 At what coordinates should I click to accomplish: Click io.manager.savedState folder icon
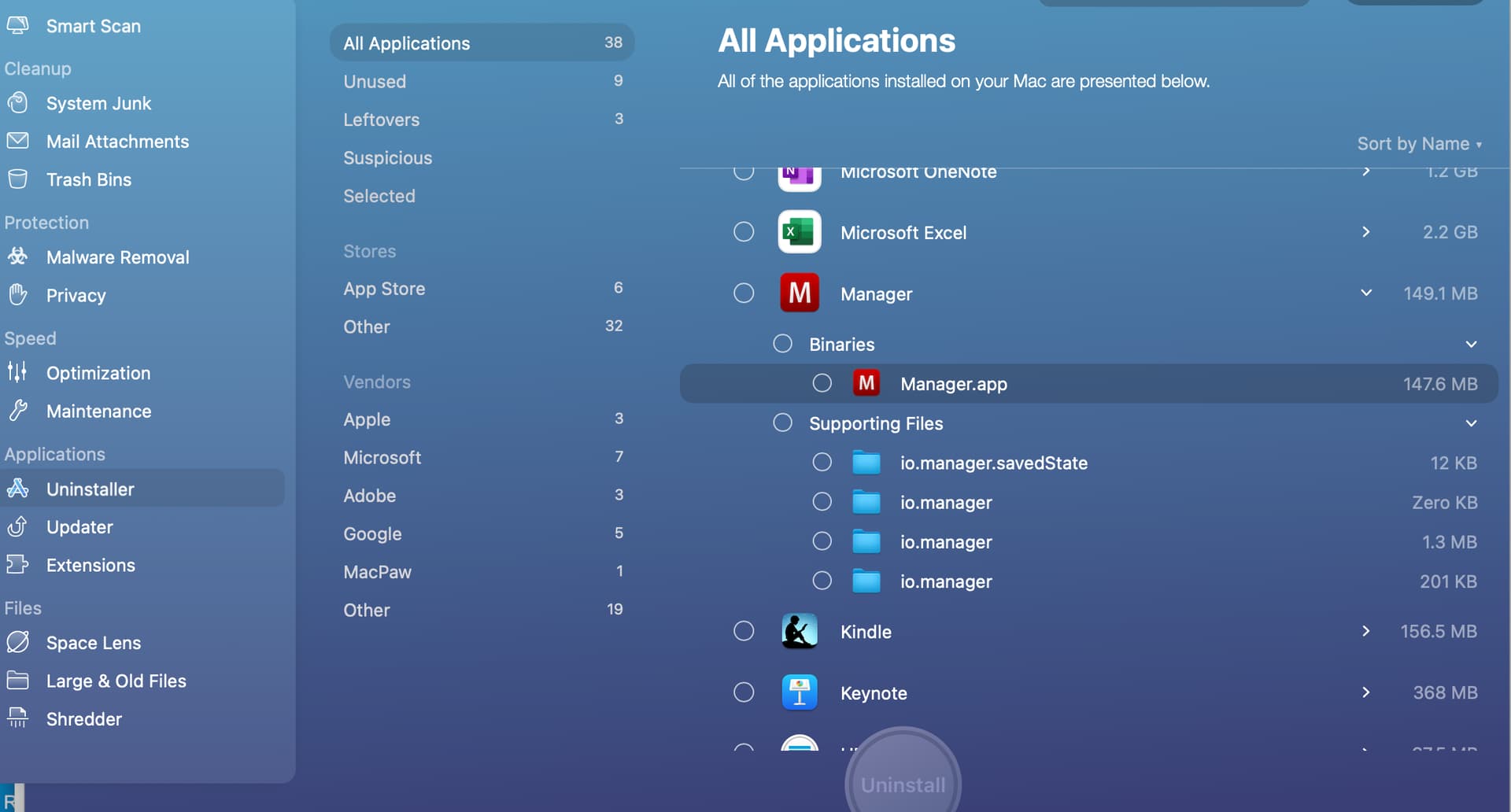coord(866,463)
